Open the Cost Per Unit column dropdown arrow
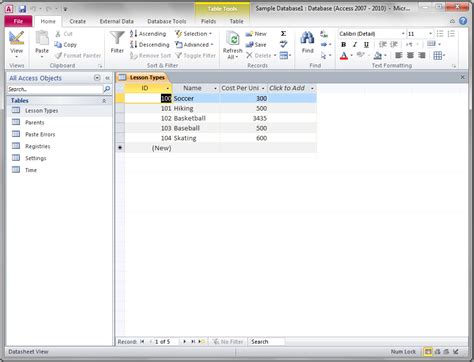The image size is (474, 362). click(x=263, y=88)
